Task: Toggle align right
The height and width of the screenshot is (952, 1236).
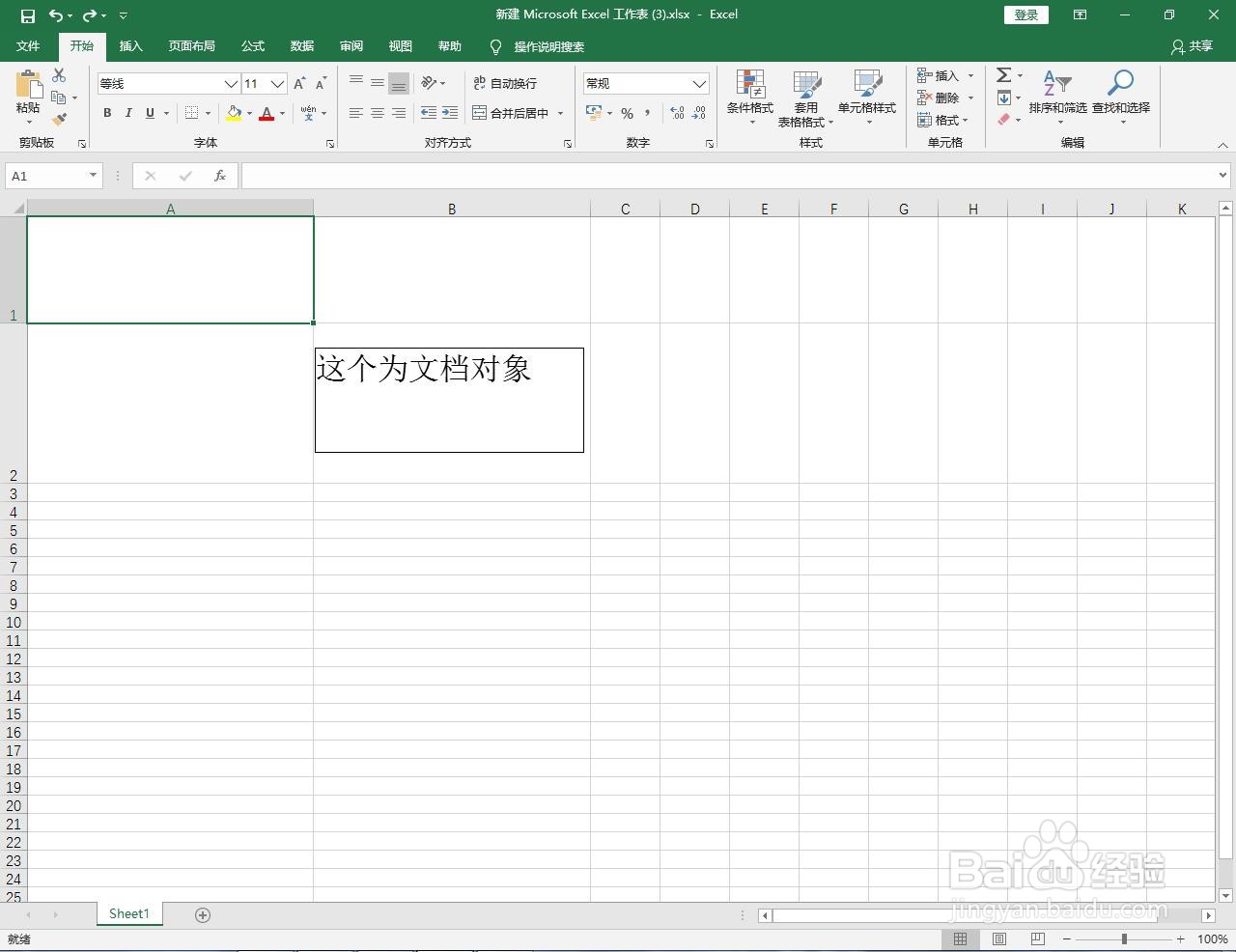Action: [399, 113]
